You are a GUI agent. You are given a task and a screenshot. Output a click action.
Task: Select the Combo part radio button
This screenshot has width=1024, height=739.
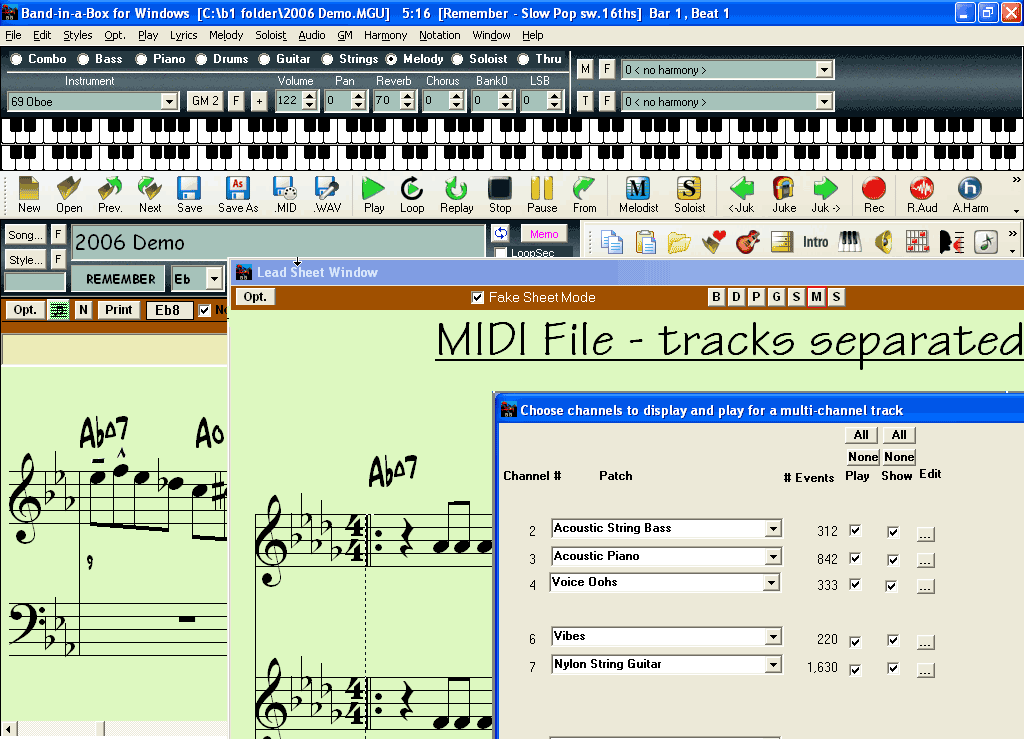16,59
